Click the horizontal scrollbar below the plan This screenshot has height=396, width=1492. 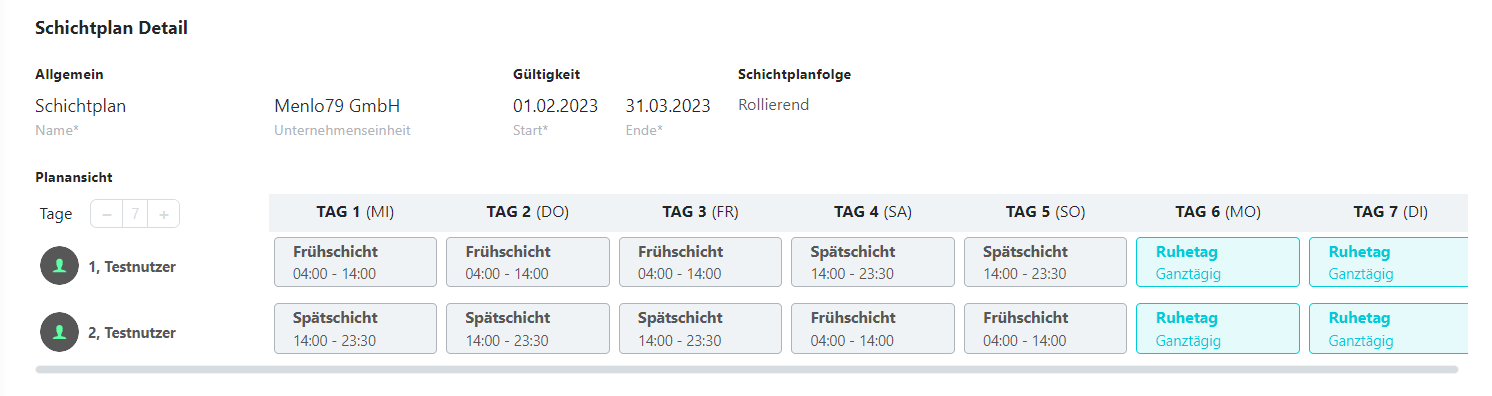point(746,369)
